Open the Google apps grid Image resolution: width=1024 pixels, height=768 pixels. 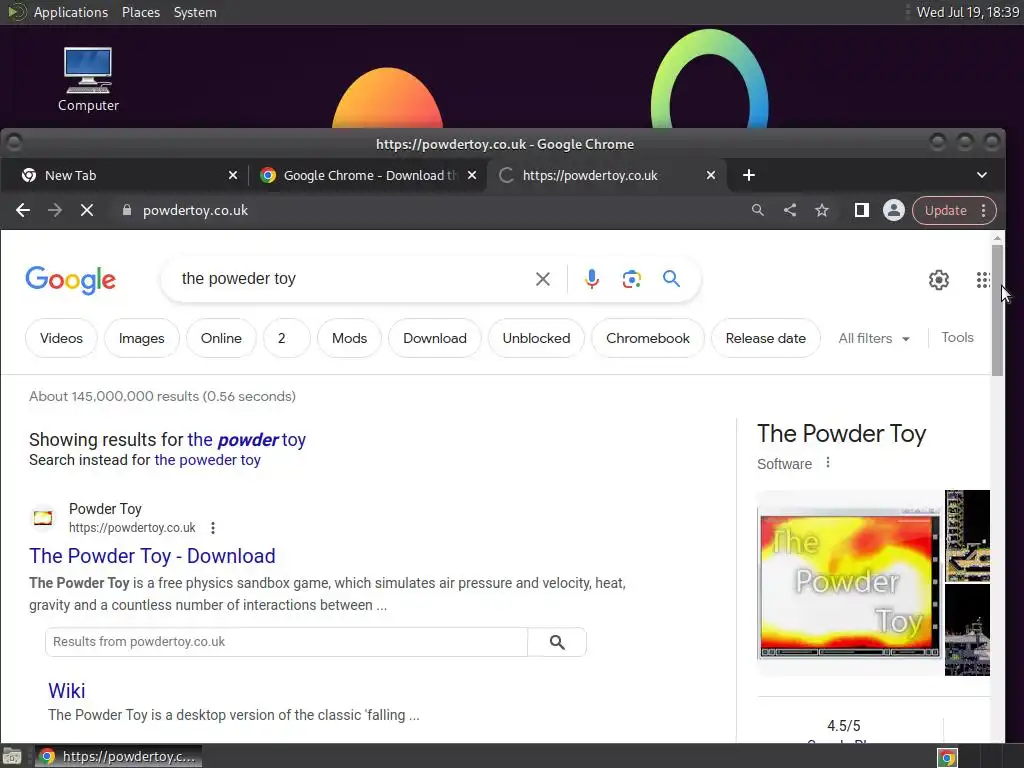(x=983, y=280)
